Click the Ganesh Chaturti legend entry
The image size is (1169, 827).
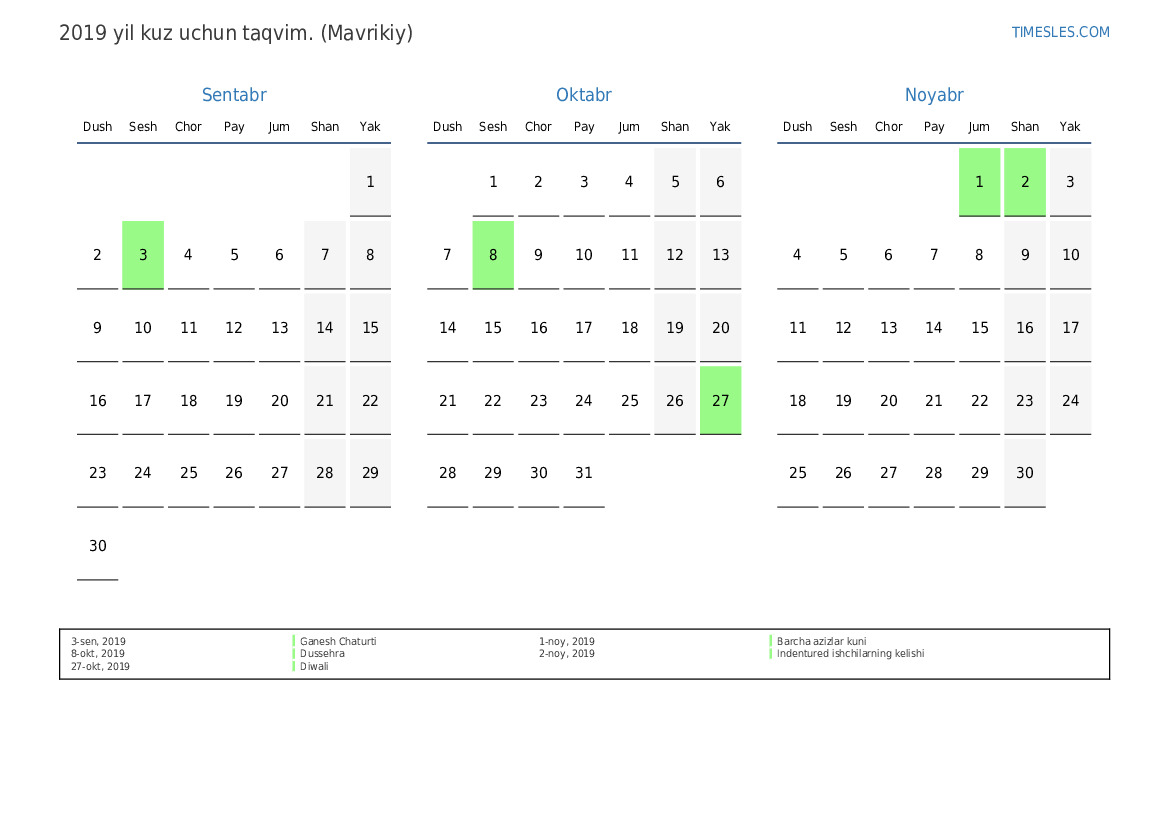click(x=338, y=642)
